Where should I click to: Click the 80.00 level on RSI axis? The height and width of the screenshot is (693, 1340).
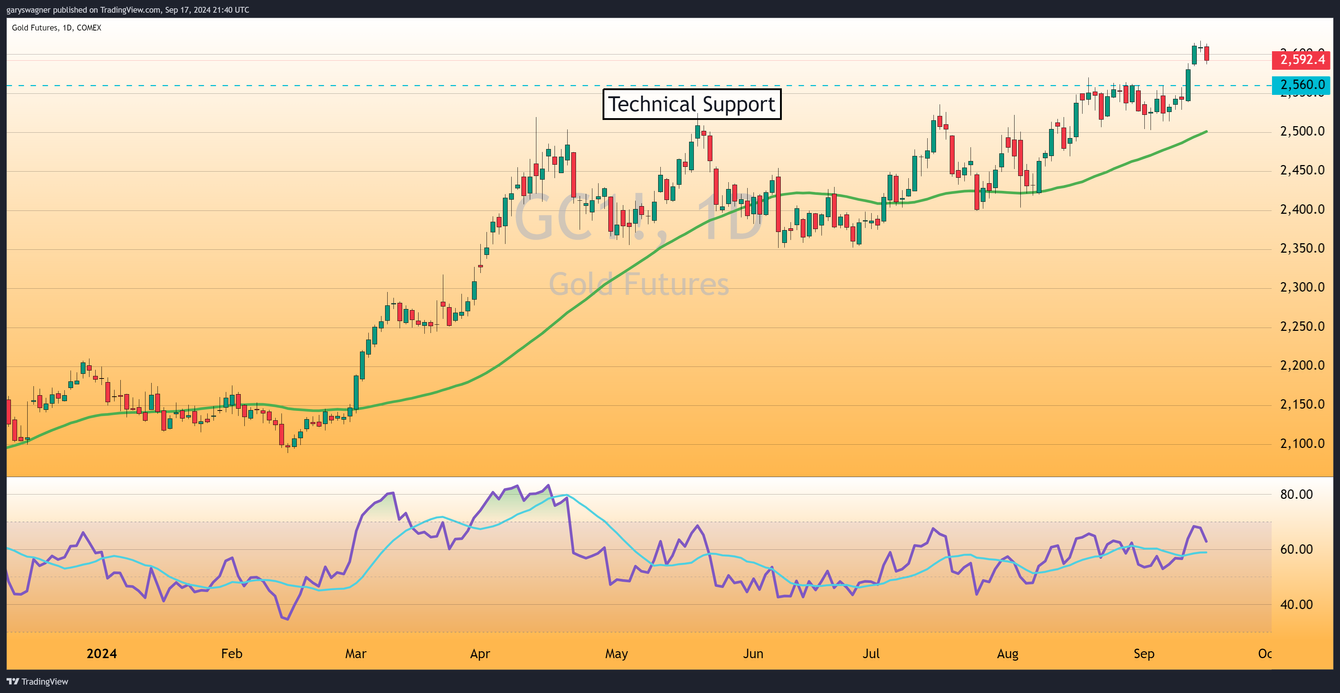(x=1296, y=495)
